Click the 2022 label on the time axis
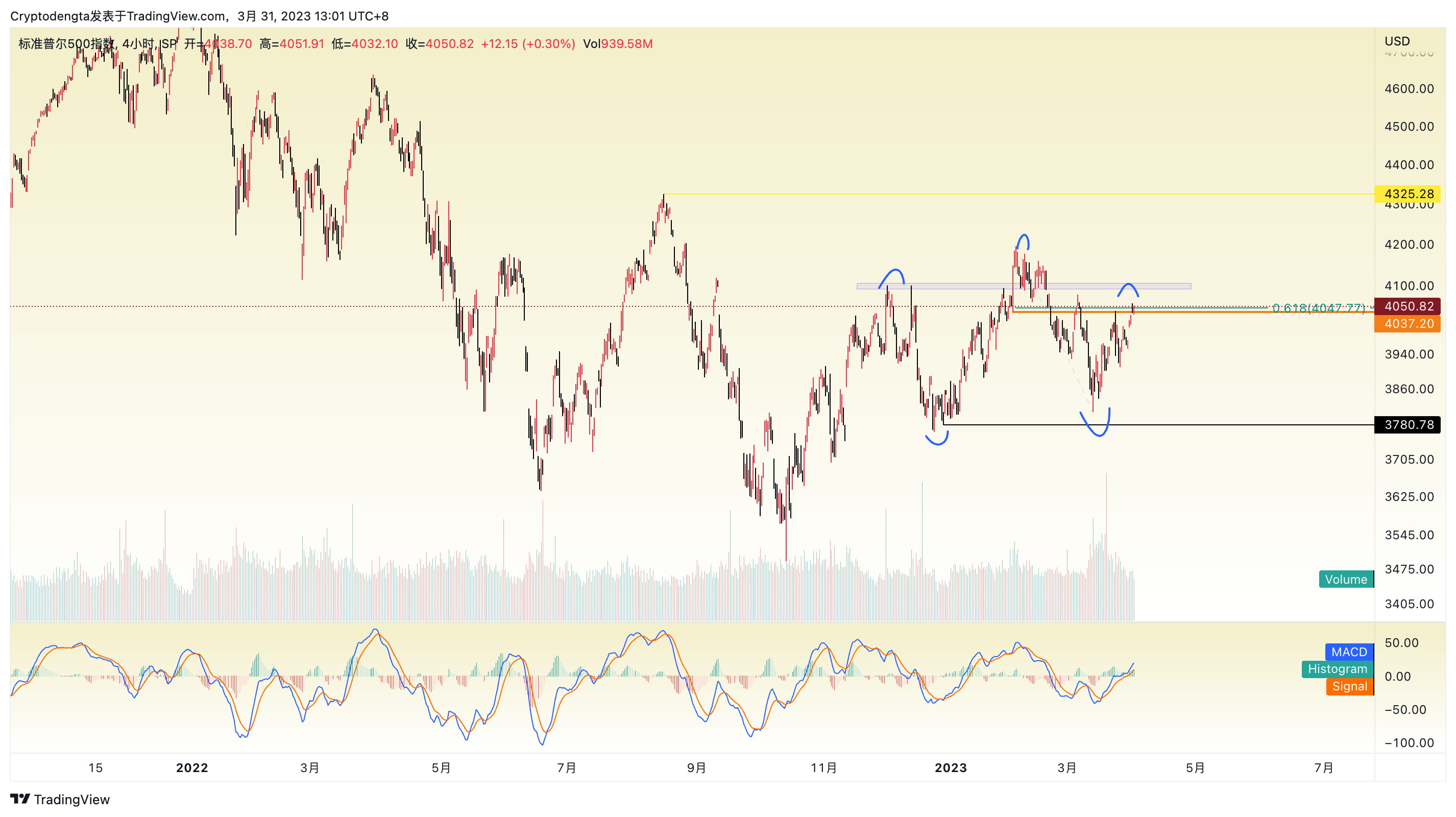1456x817 pixels. 191,767
